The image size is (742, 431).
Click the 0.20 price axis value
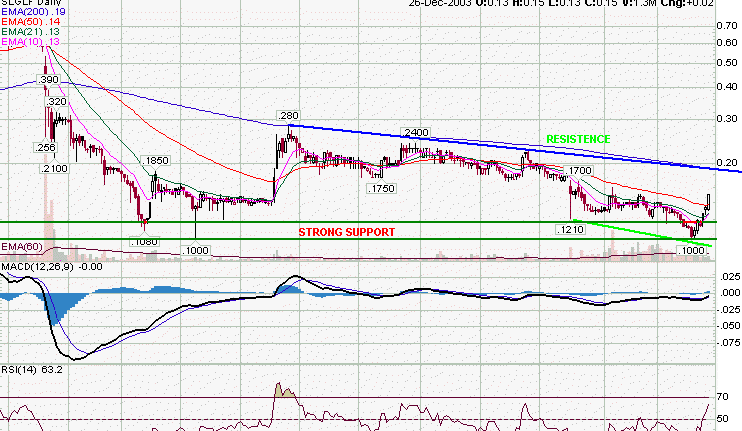tap(727, 162)
